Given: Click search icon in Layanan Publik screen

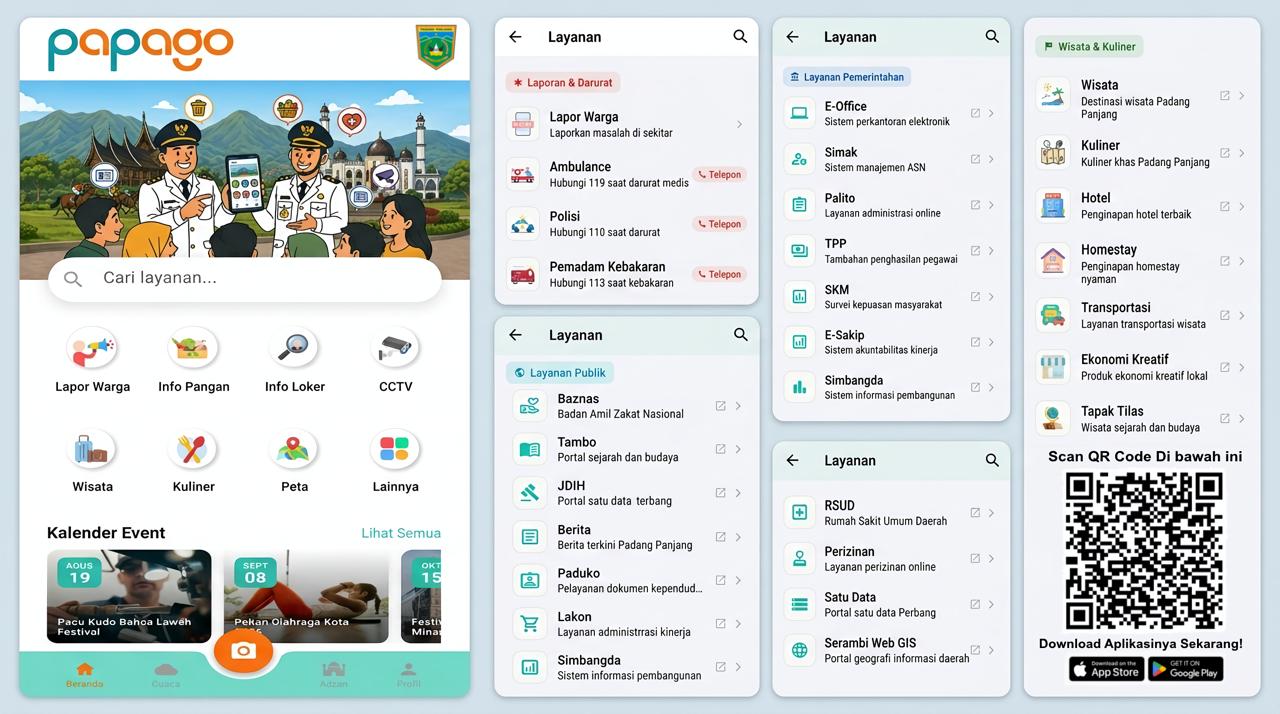Looking at the screenshot, I should tap(741, 335).
